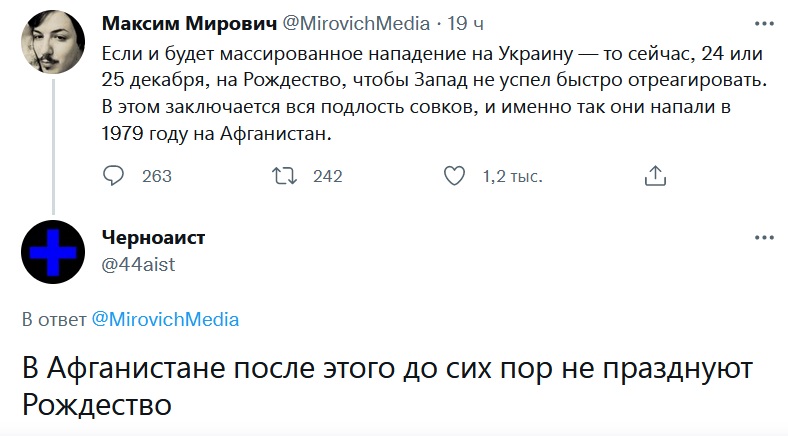This screenshot has width=788, height=436.
Task: Open the three-dot menu on Максим Мирович's tweet
Action: (764, 23)
